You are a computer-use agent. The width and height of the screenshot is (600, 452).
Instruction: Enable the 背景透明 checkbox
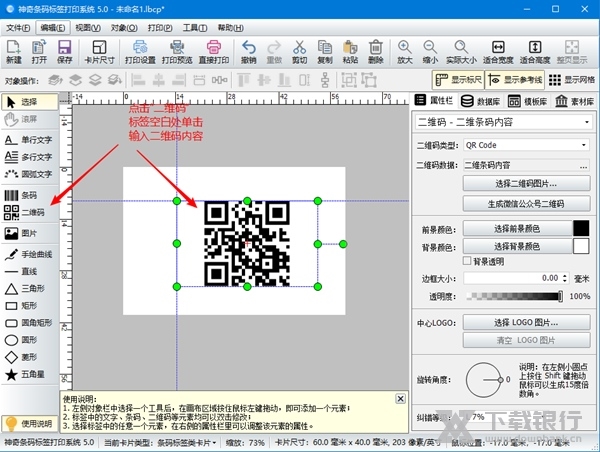point(467,261)
